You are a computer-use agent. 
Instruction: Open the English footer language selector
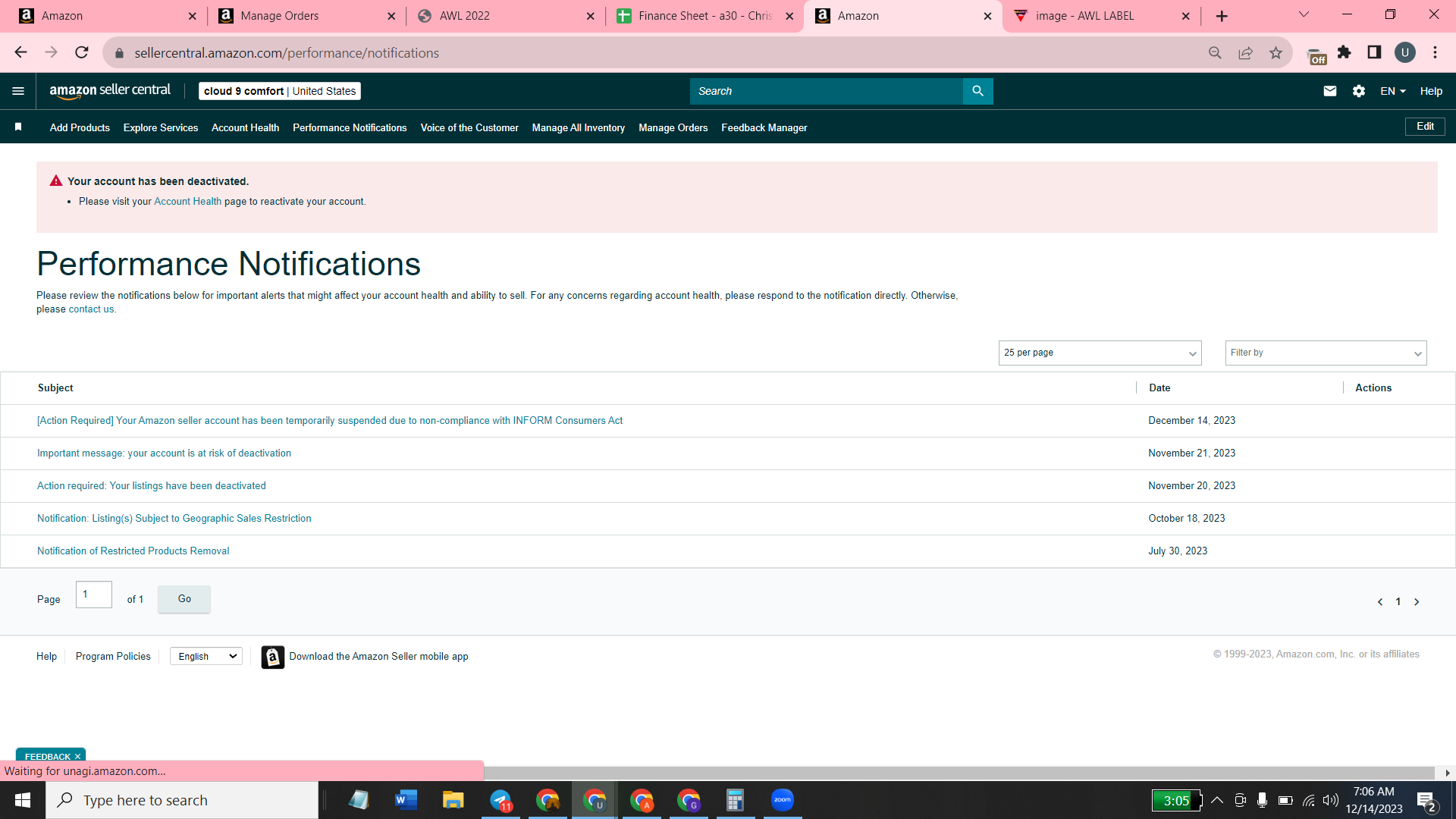click(x=206, y=657)
